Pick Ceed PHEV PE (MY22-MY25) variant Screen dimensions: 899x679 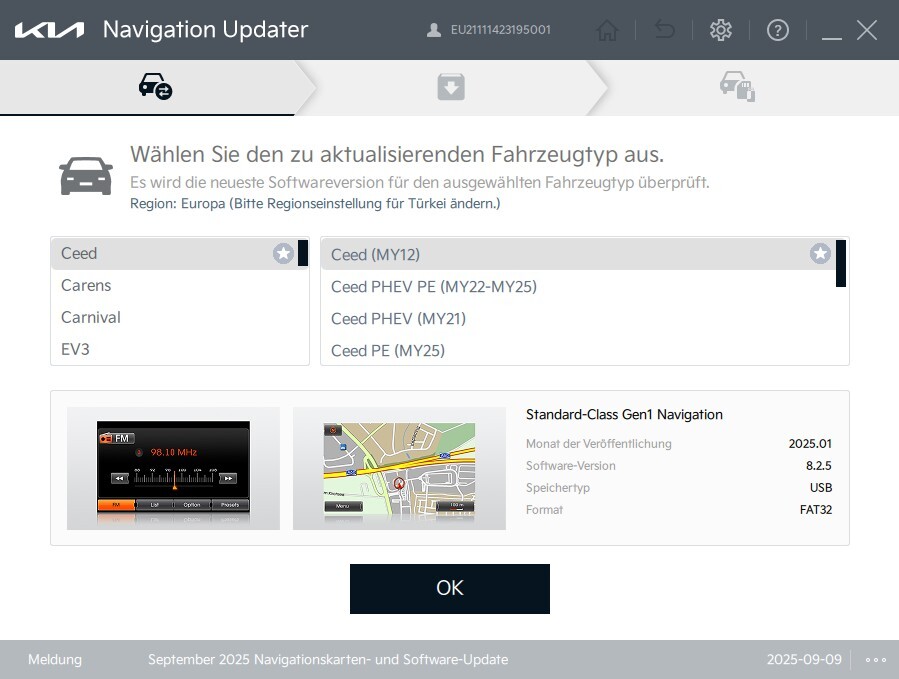click(434, 287)
